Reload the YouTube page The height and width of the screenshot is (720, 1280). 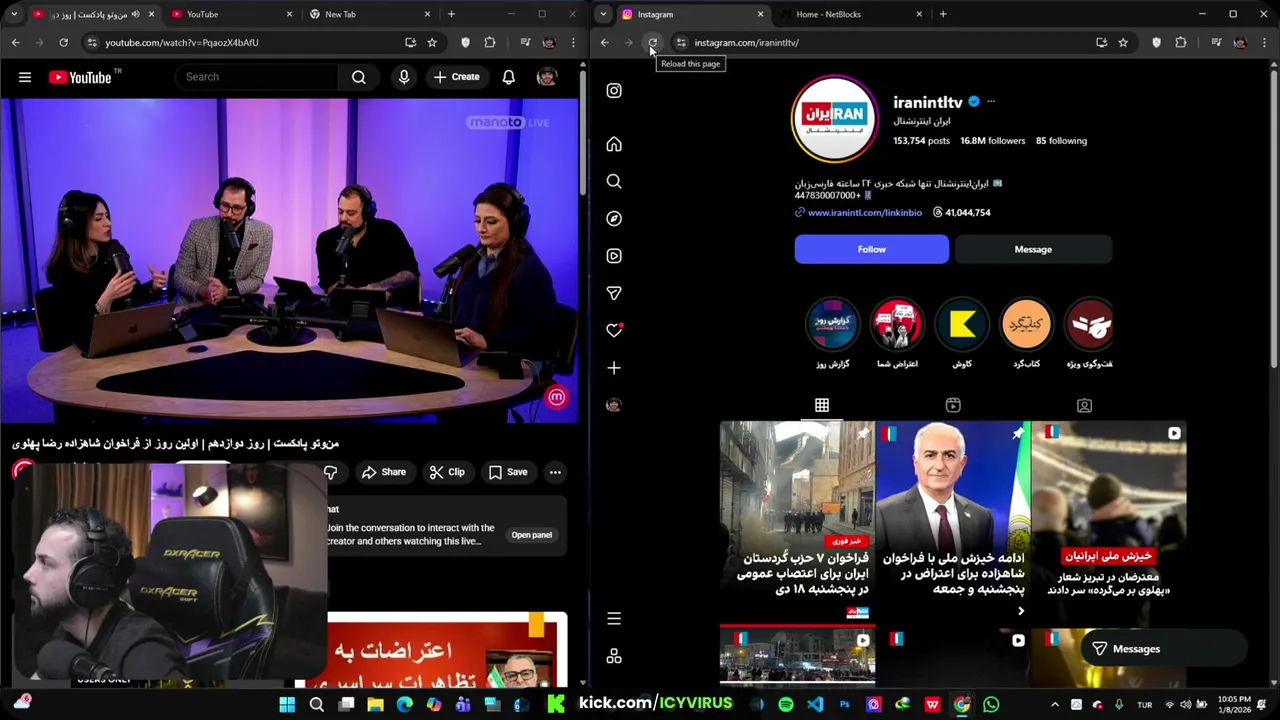tap(63, 43)
